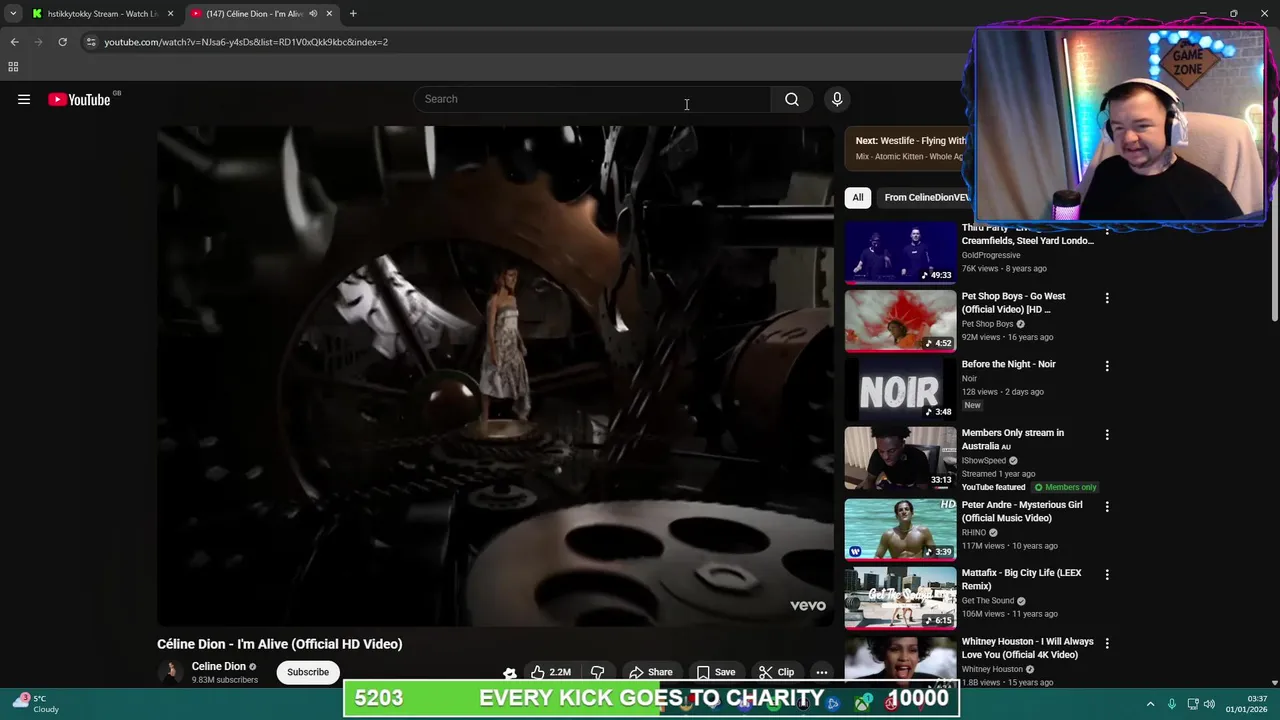Screen dimensions: 1280x720
Task: Click GoldProgressive channel name
Action: click(x=991, y=255)
